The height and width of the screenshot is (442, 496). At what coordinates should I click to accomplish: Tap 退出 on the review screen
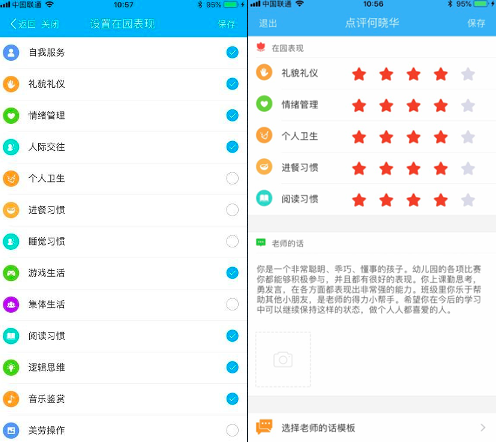tap(268, 23)
